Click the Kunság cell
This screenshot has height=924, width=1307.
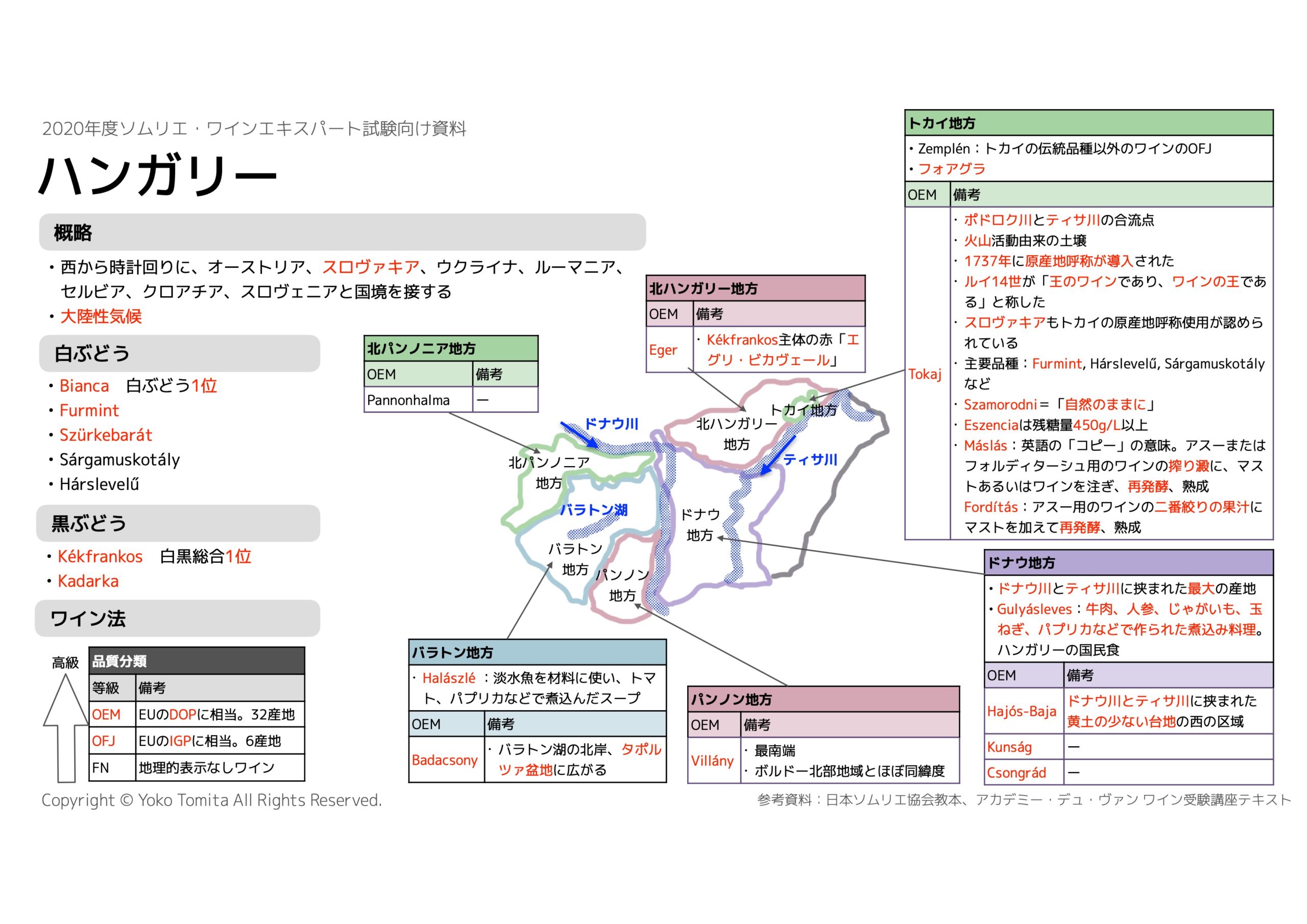tap(1025, 747)
